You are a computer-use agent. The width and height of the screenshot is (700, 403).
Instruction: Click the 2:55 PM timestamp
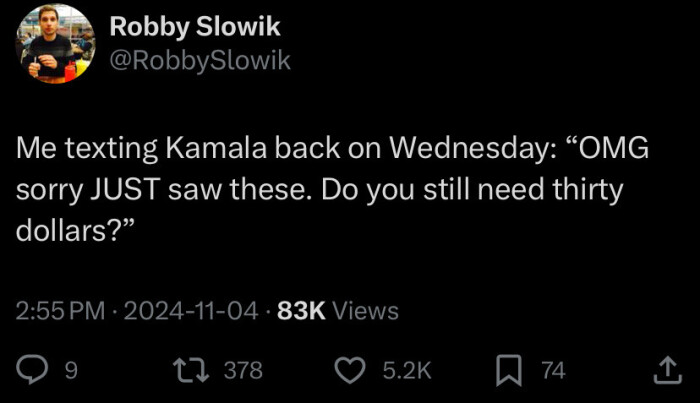61,311
